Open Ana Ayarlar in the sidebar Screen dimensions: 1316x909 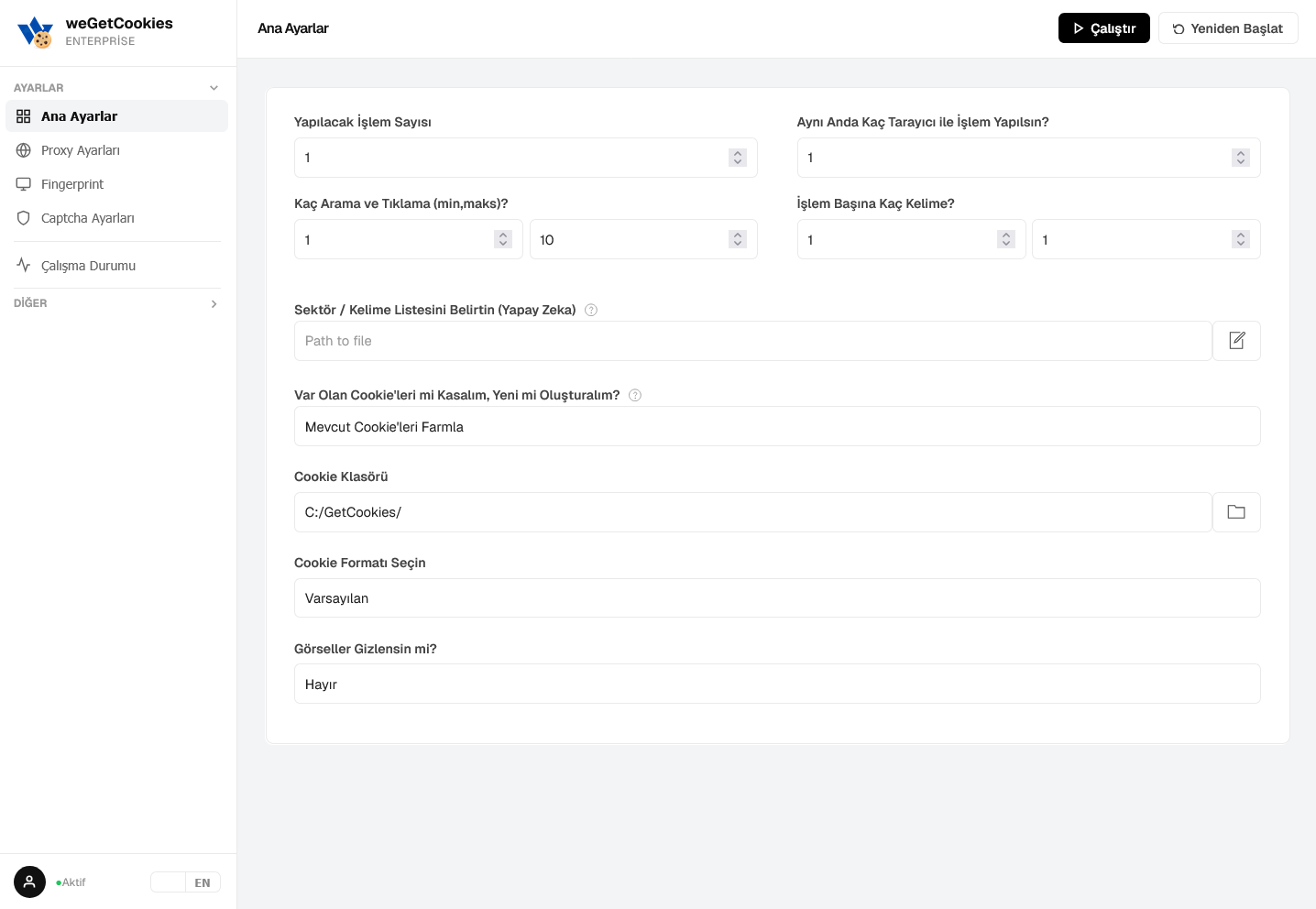point(116,116)
